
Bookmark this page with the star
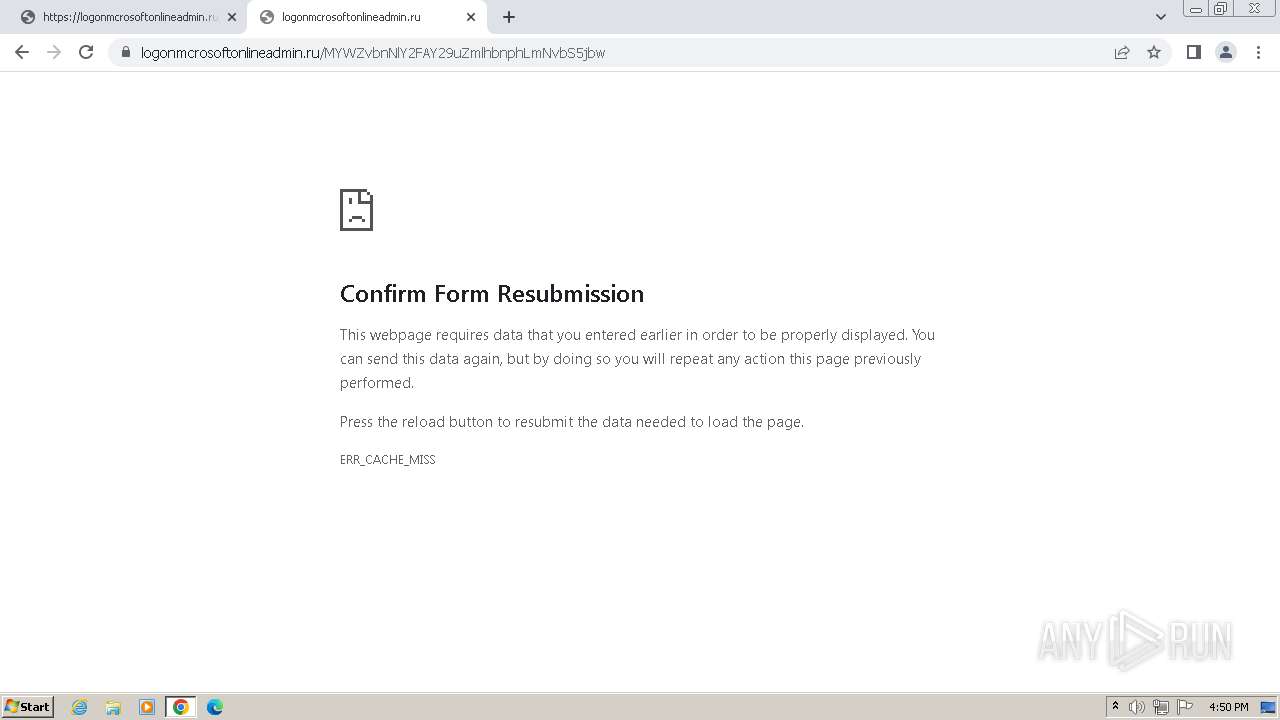[x=1154, y=52]
